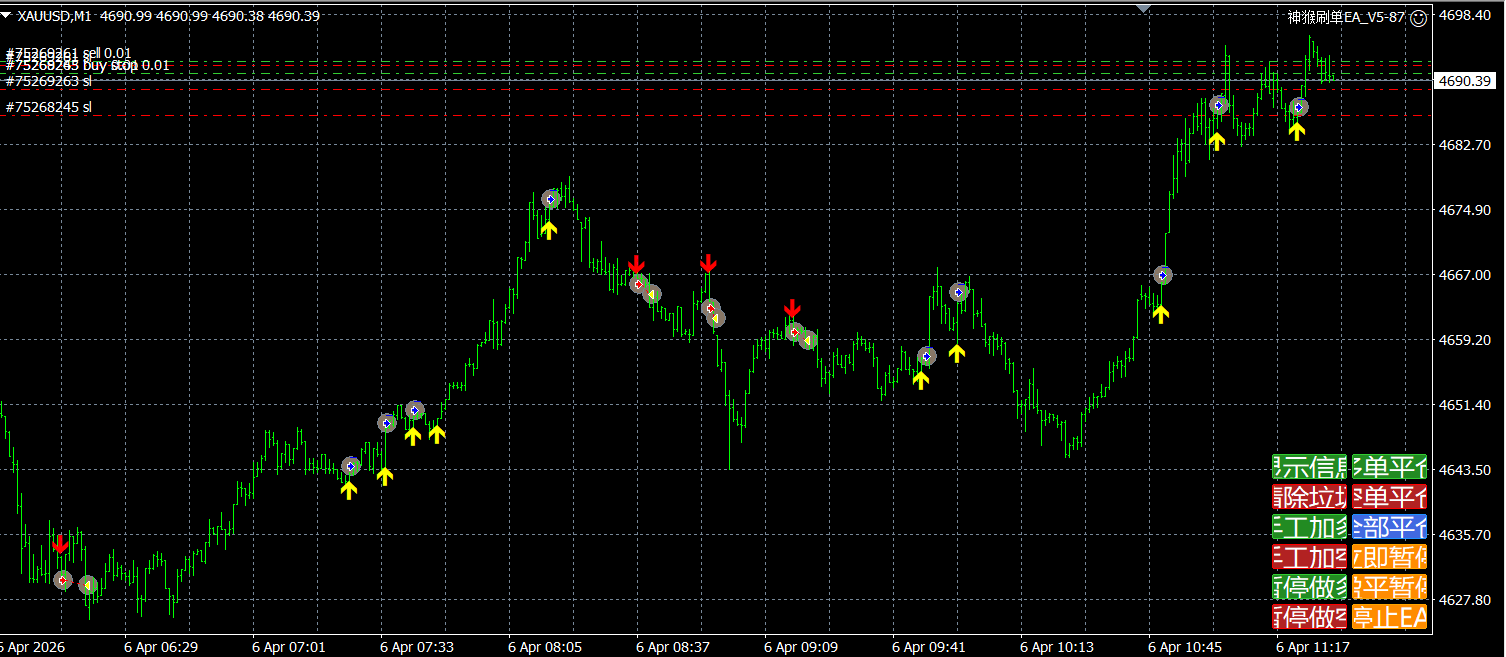Toggle the red 停做空 stop-short button
Viewport: 1506px width, 657px height.
click(x=1310, y=616)
